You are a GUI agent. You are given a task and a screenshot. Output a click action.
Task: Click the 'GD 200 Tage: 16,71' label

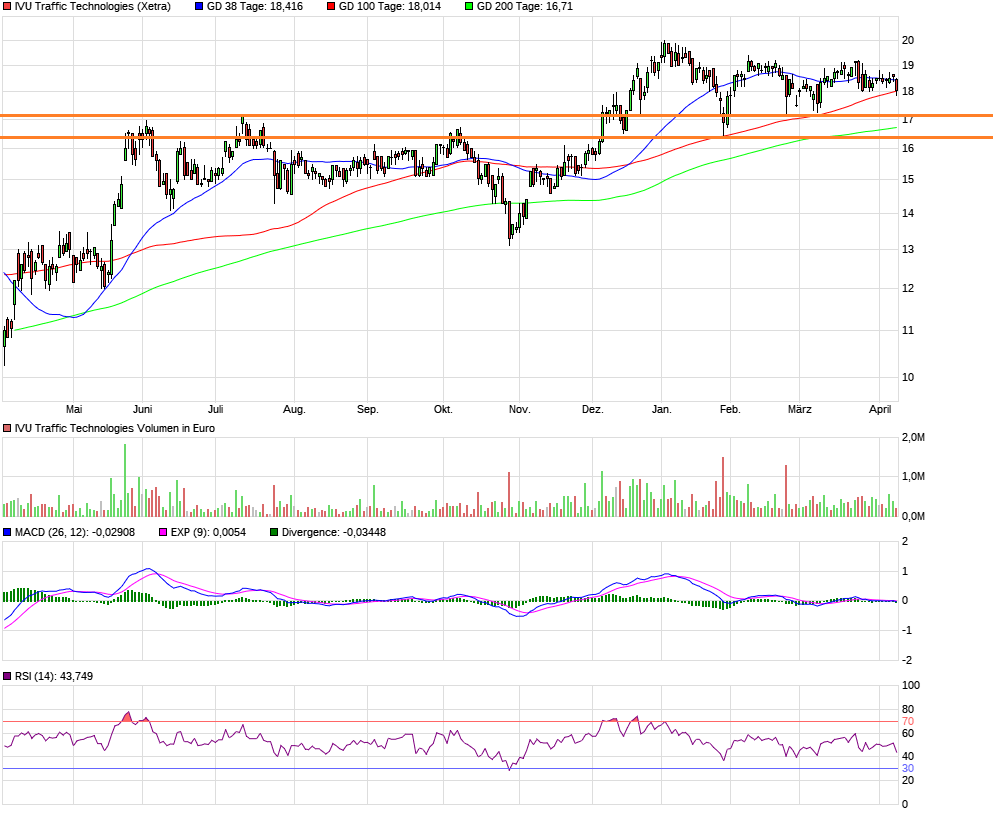pos(524,6)
